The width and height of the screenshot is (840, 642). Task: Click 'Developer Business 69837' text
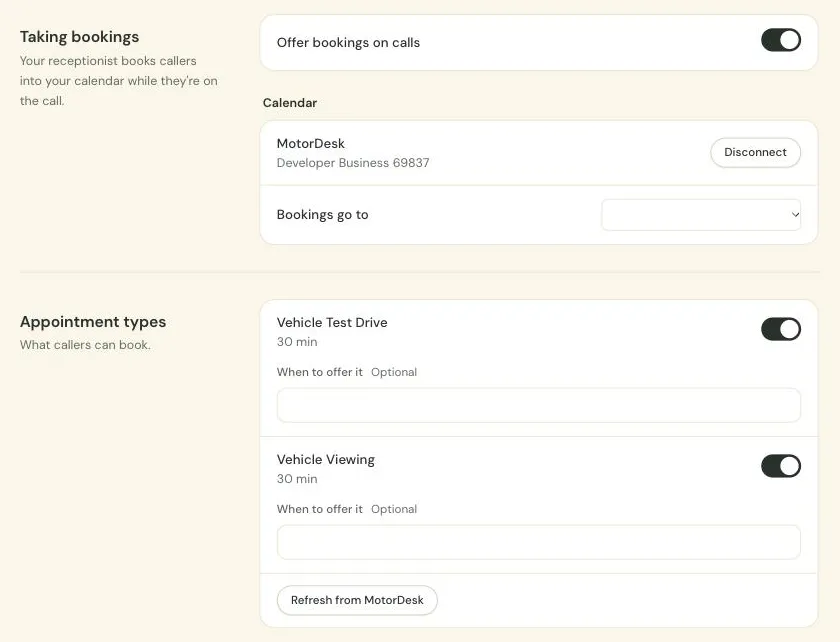pos(352,163)
